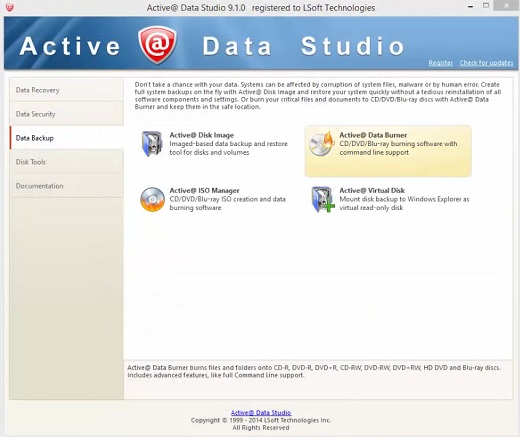Minimize the Active@ Data Studio window

(x=471, y=6)
